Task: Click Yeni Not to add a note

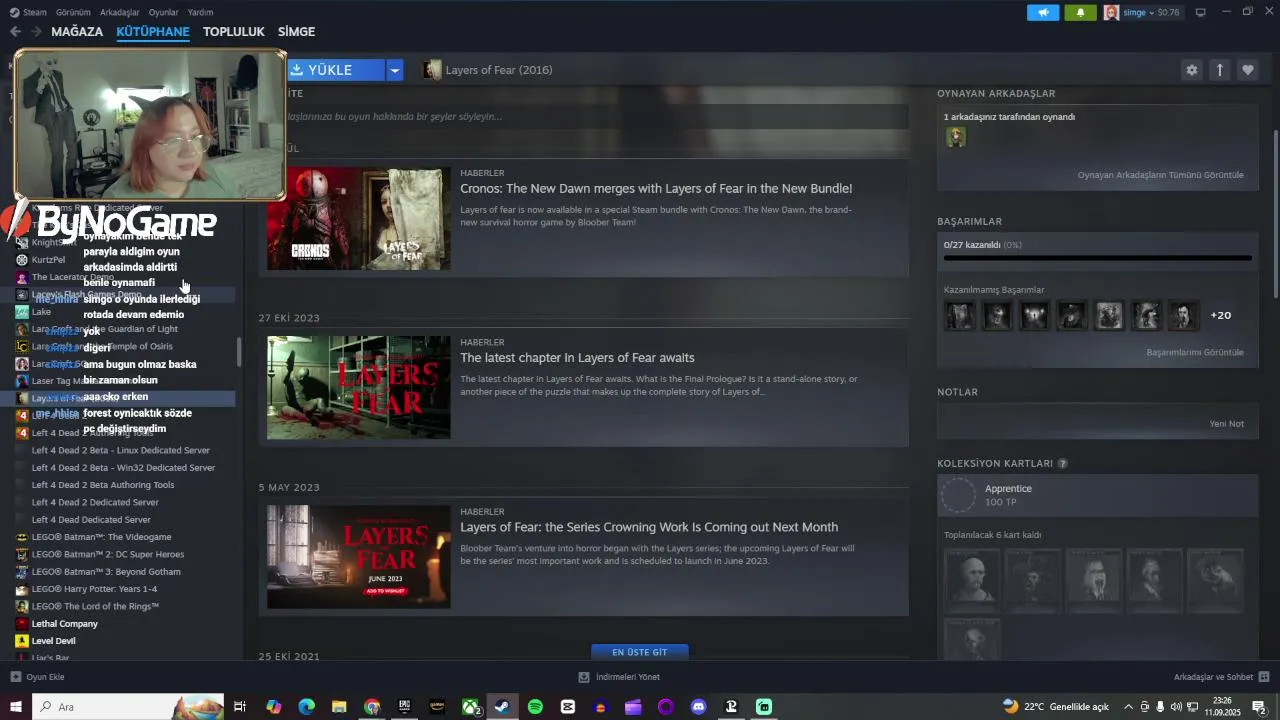Action: click(1227, 424)
